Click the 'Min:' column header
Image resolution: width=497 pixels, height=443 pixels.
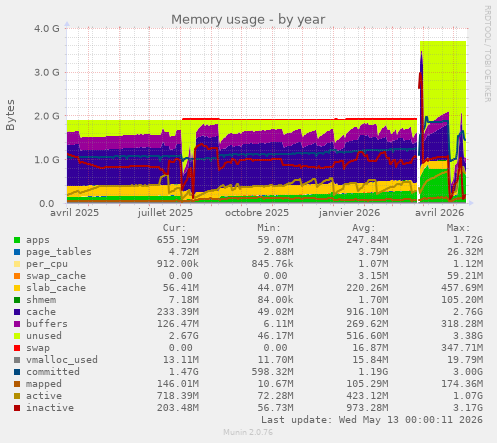tap(269, 228)
